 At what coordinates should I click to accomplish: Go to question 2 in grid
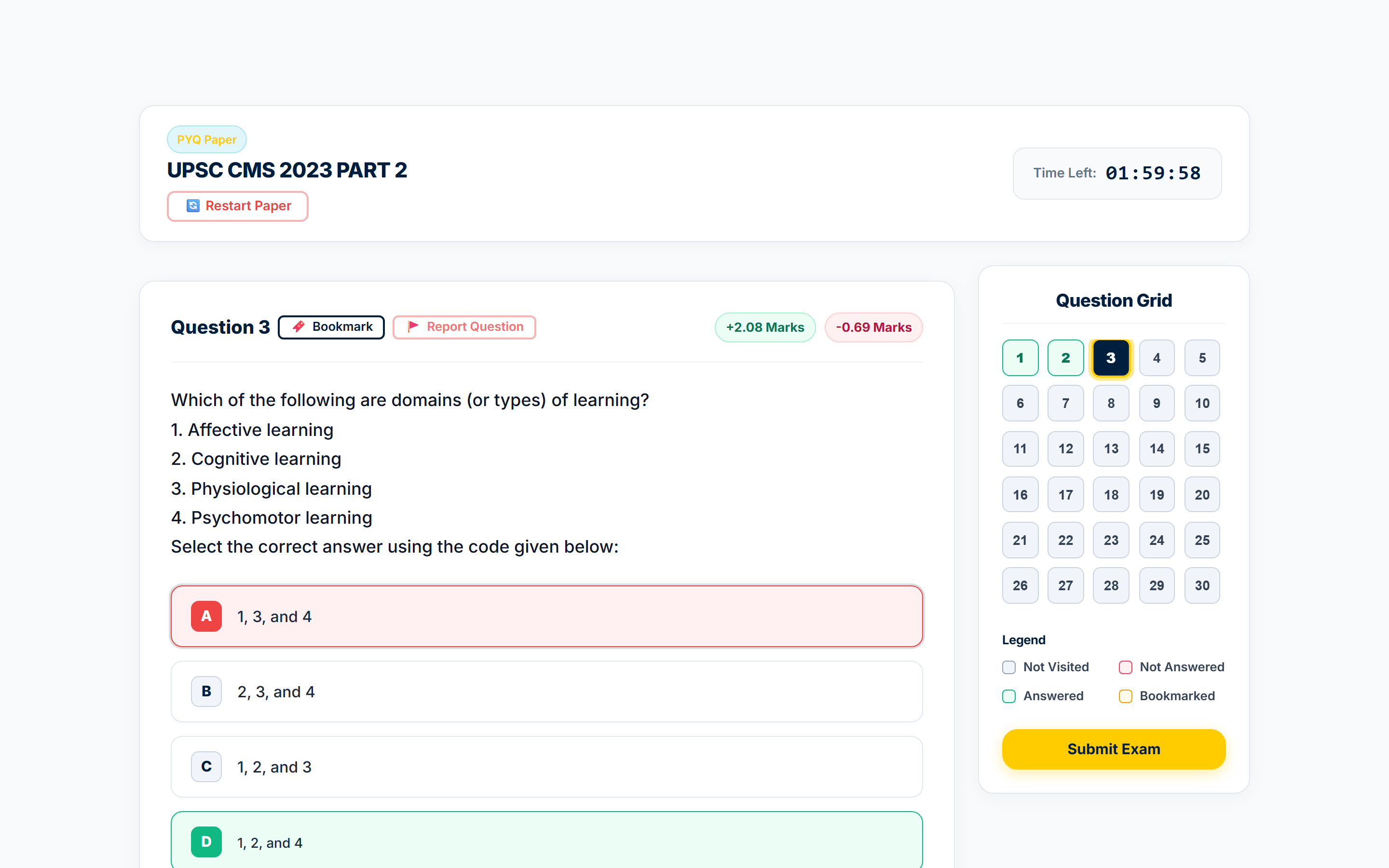tap(1065, 358)
